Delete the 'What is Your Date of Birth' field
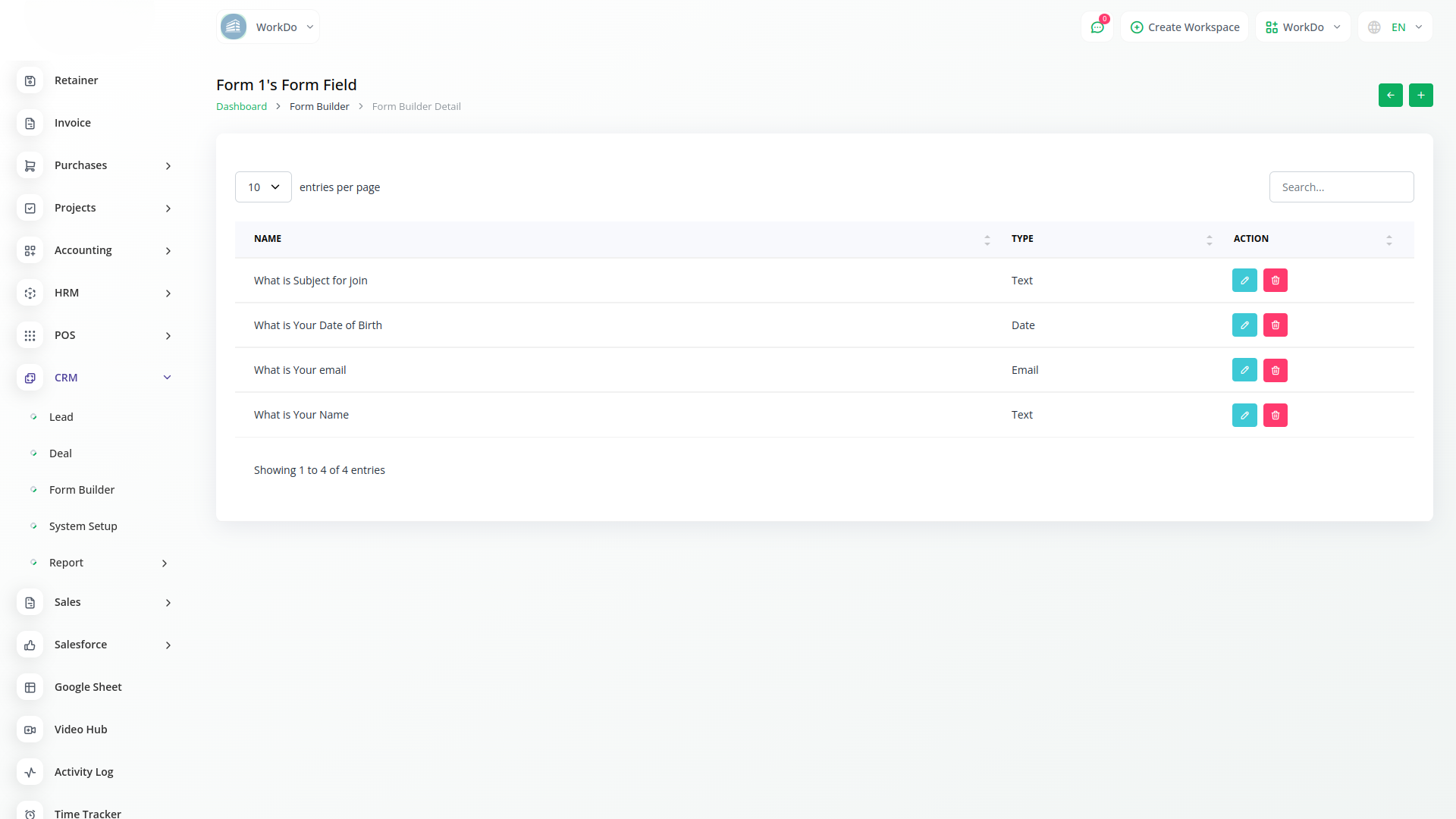 (1276, 325)
